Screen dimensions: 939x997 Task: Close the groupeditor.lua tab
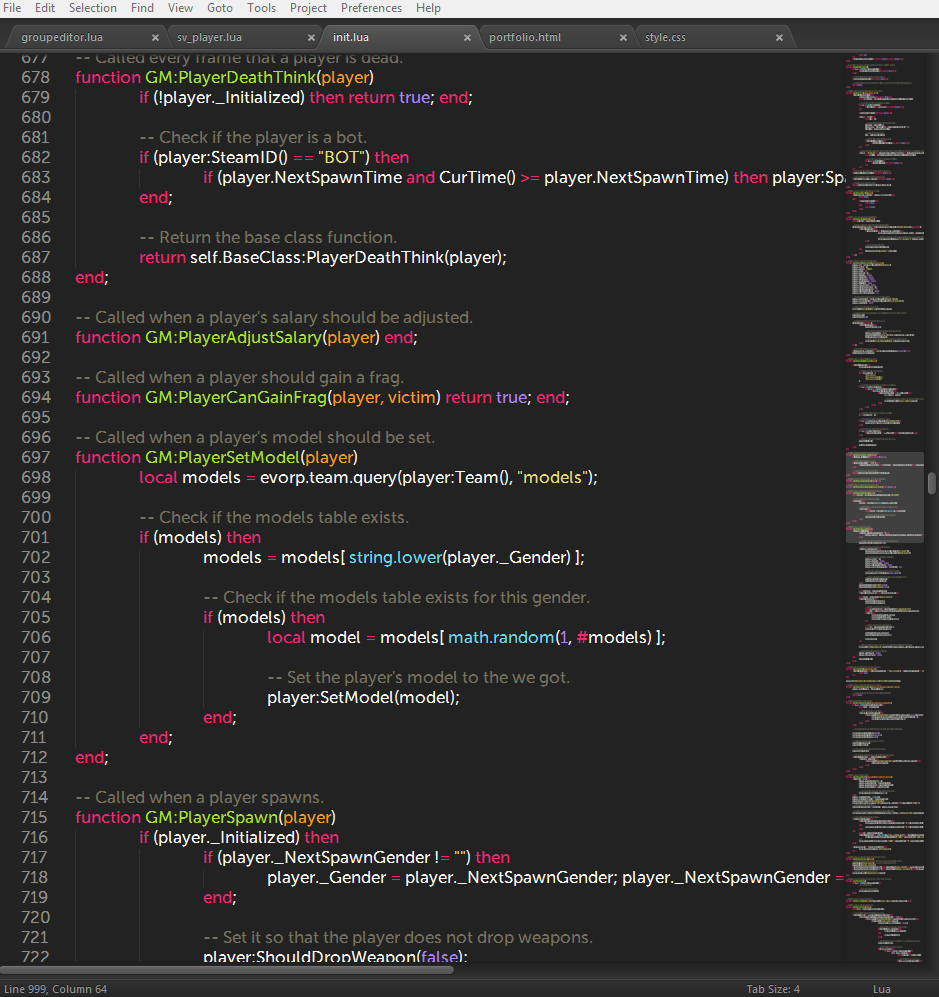click(x=154, y=38)
